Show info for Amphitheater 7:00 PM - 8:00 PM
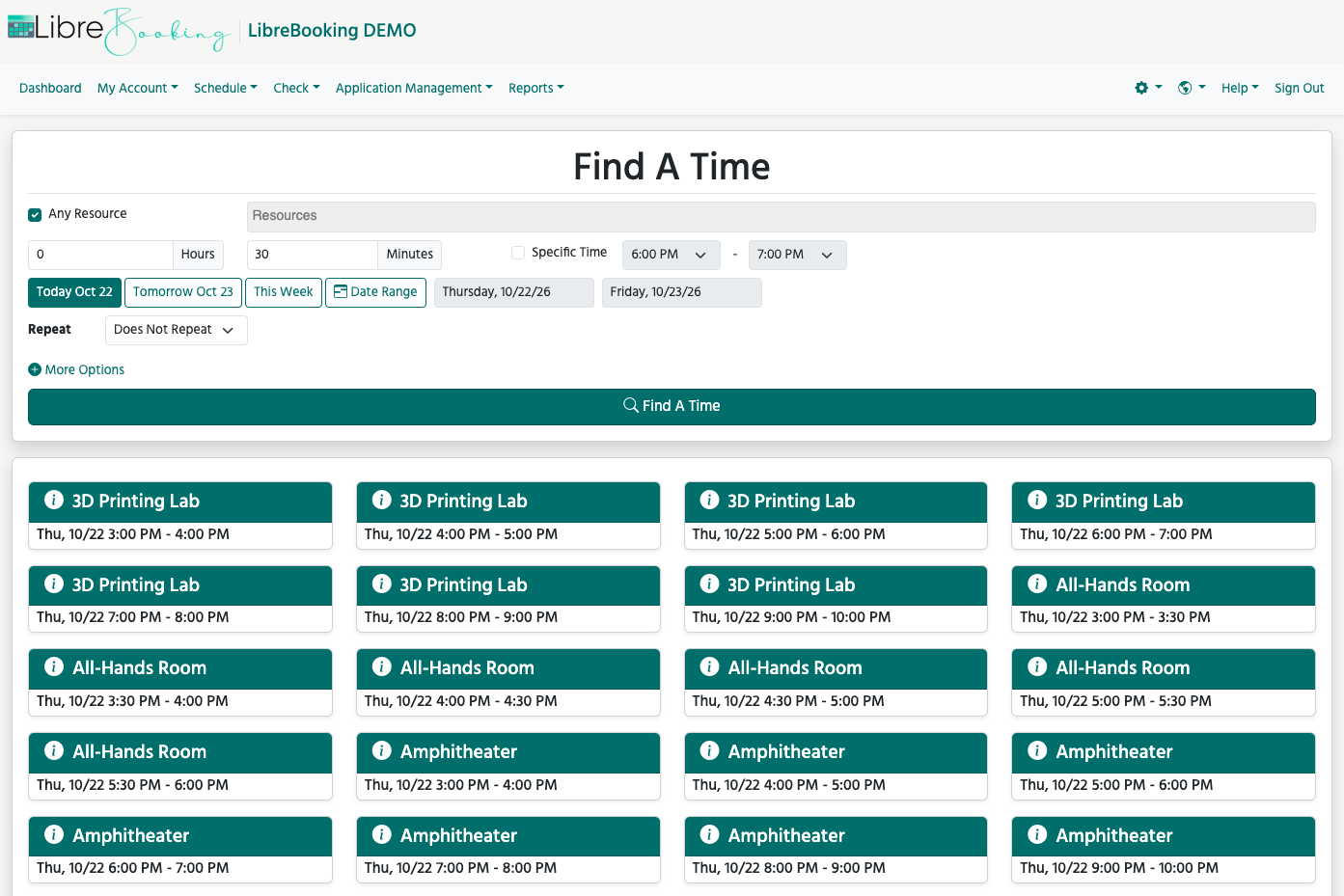The height and width of the screenshot is (896, 1344). [x=382, y=834]
